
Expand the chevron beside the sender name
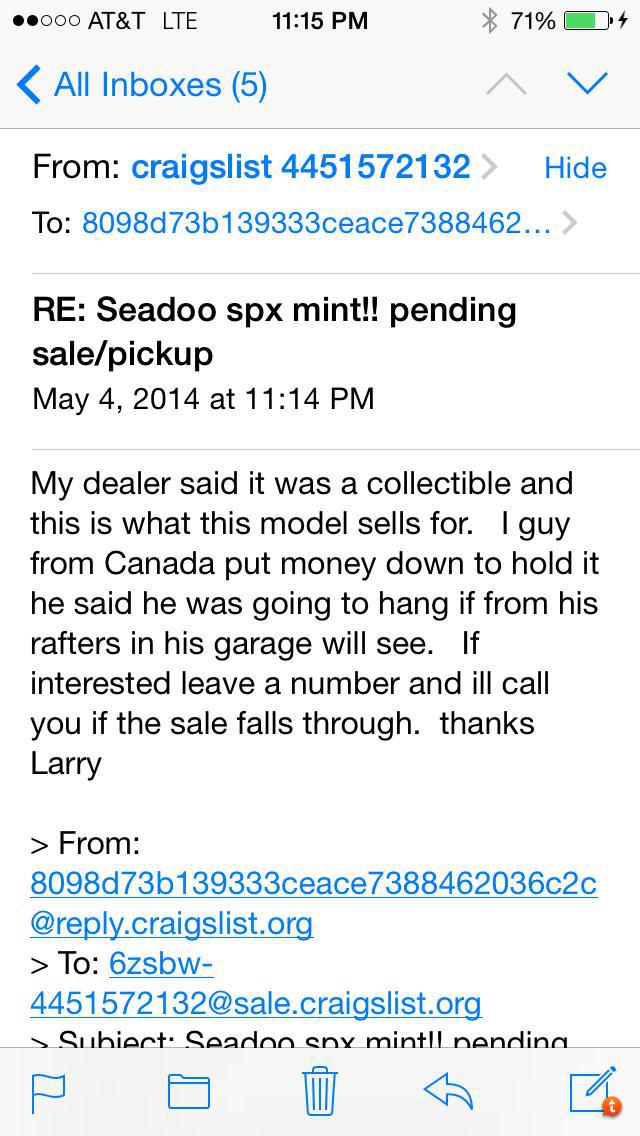(x=490, y=168)
